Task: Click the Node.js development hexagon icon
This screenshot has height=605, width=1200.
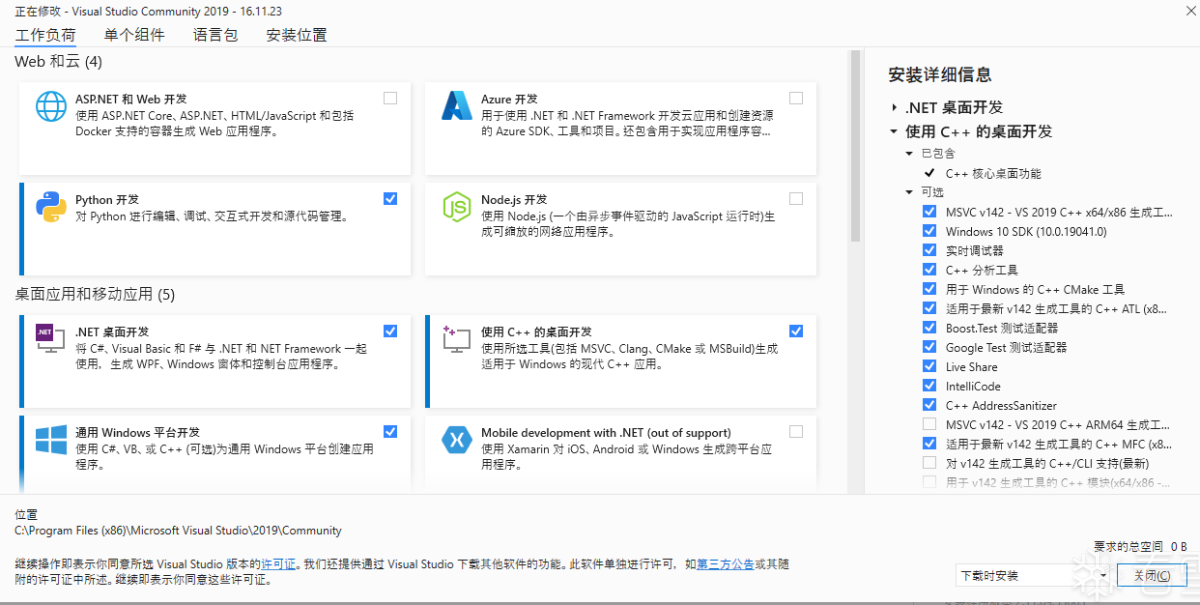Action: (457, 206)
